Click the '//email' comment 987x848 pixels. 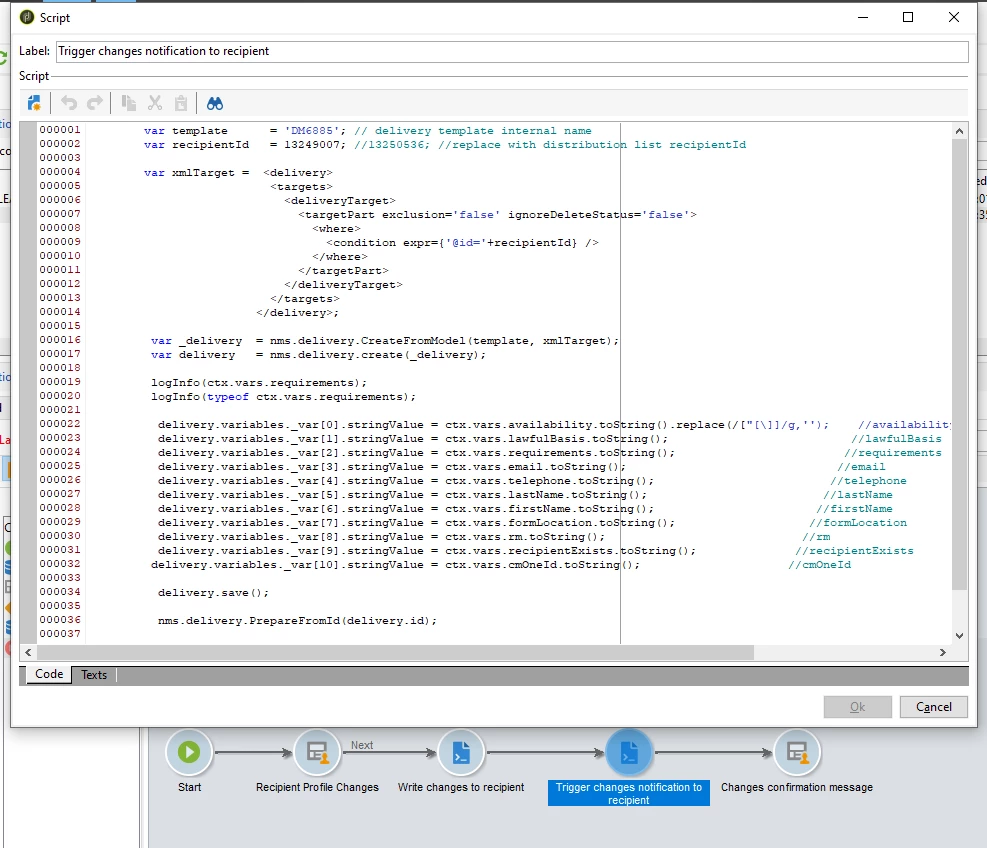tap(861, 466)
